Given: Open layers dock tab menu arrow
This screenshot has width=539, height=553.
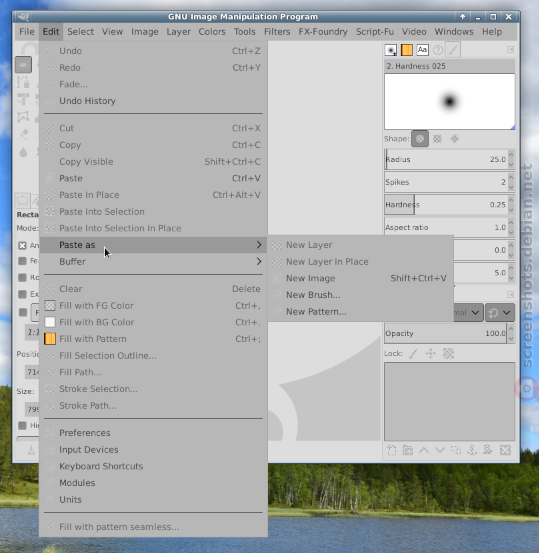Looking at the screenshot, I should pos(510,294).
